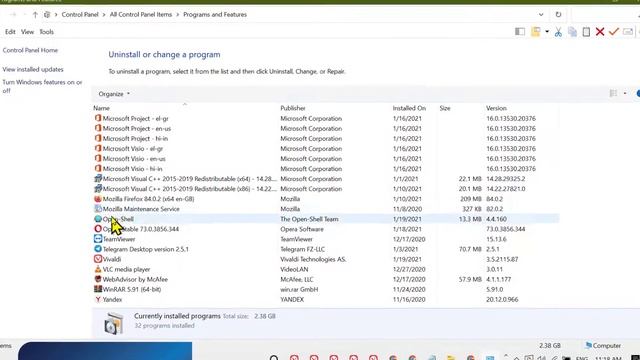Screen dimensions: 640x360
Task: Click the Copy icon in the toolbar
Action: (x=572, y=32)
